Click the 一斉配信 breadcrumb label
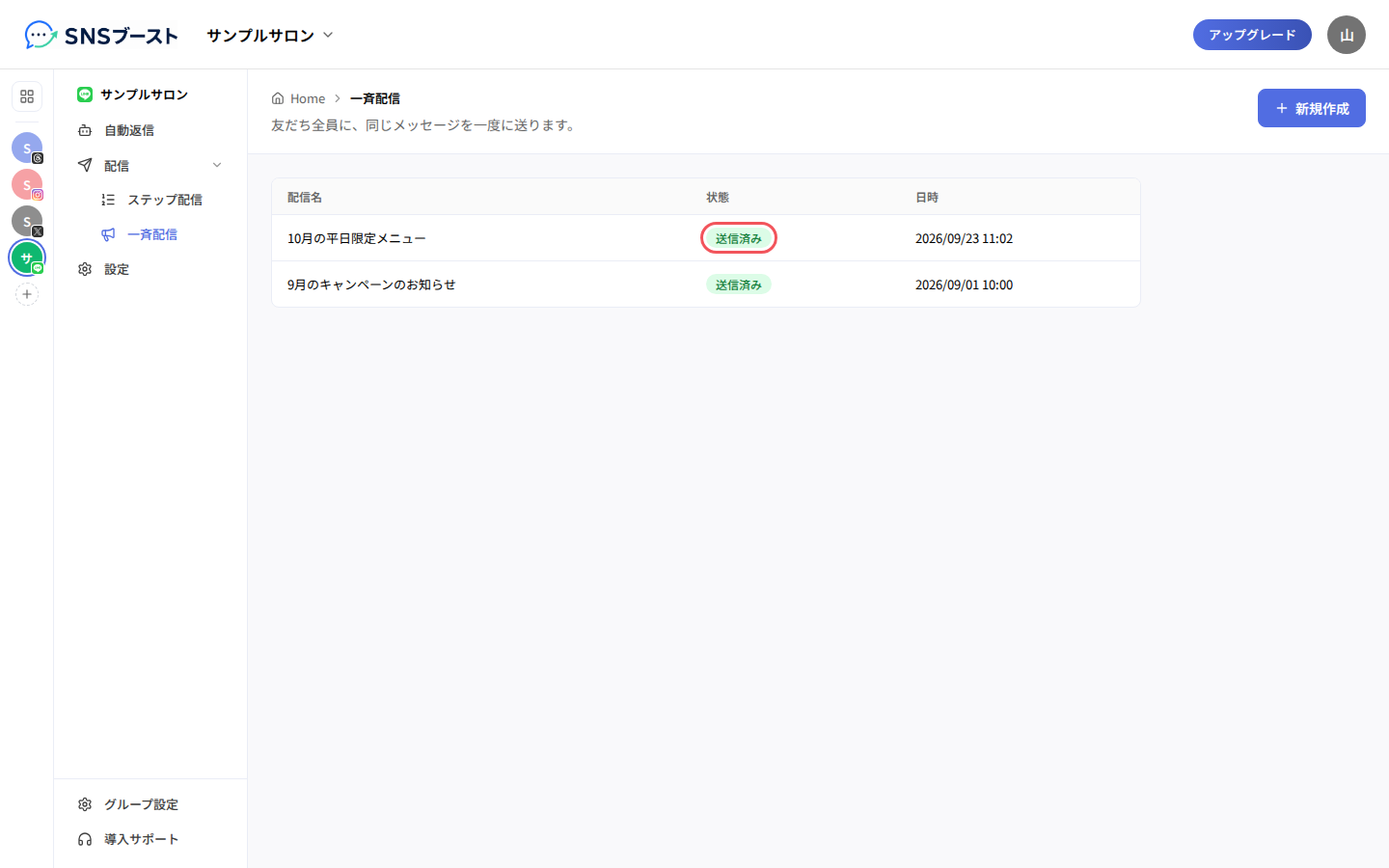Screen dimensions: 1389x868 (x=374, y=98)
